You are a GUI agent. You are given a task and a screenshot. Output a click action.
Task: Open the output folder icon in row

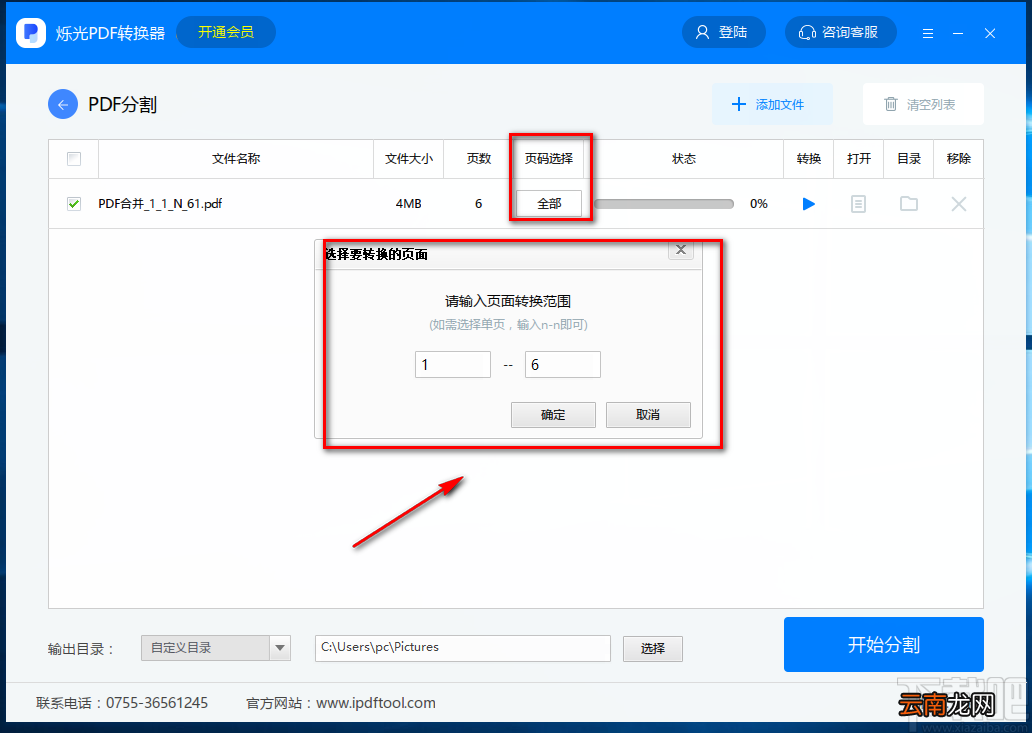click(x=909, y=203)
